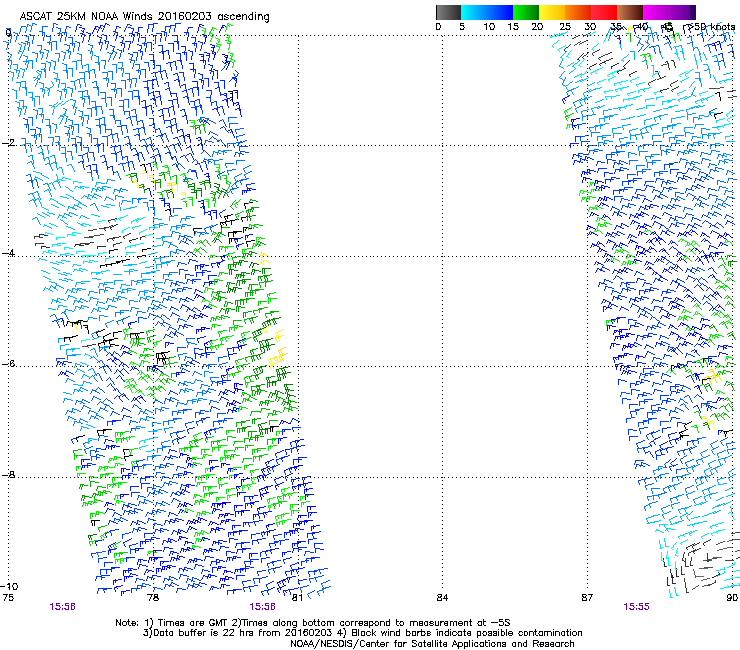Click the cyan-blue 5-15 knots color band
Viewport: 740px width, 650px height.
[487, 12]
